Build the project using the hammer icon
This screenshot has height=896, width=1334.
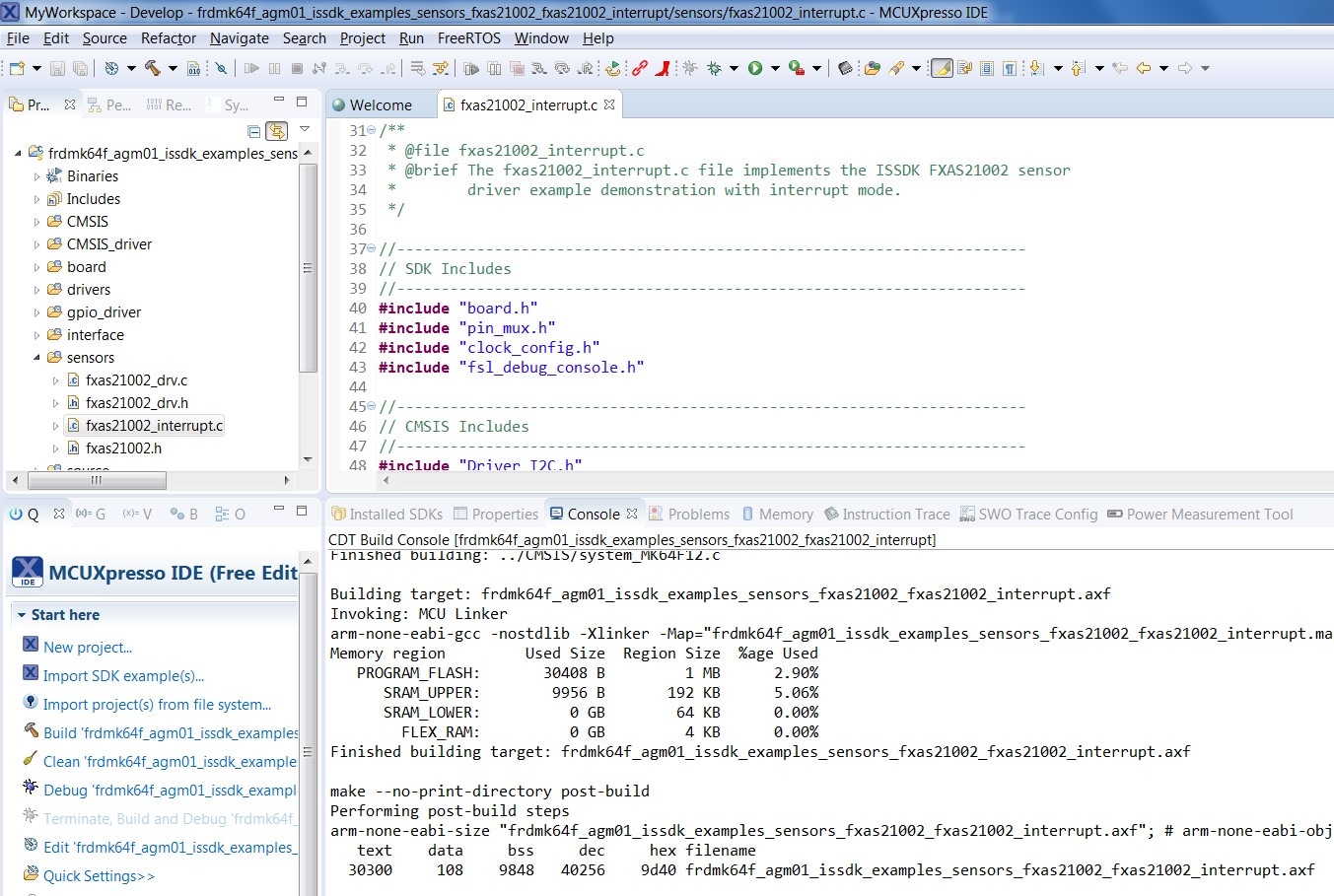(152, 67)
